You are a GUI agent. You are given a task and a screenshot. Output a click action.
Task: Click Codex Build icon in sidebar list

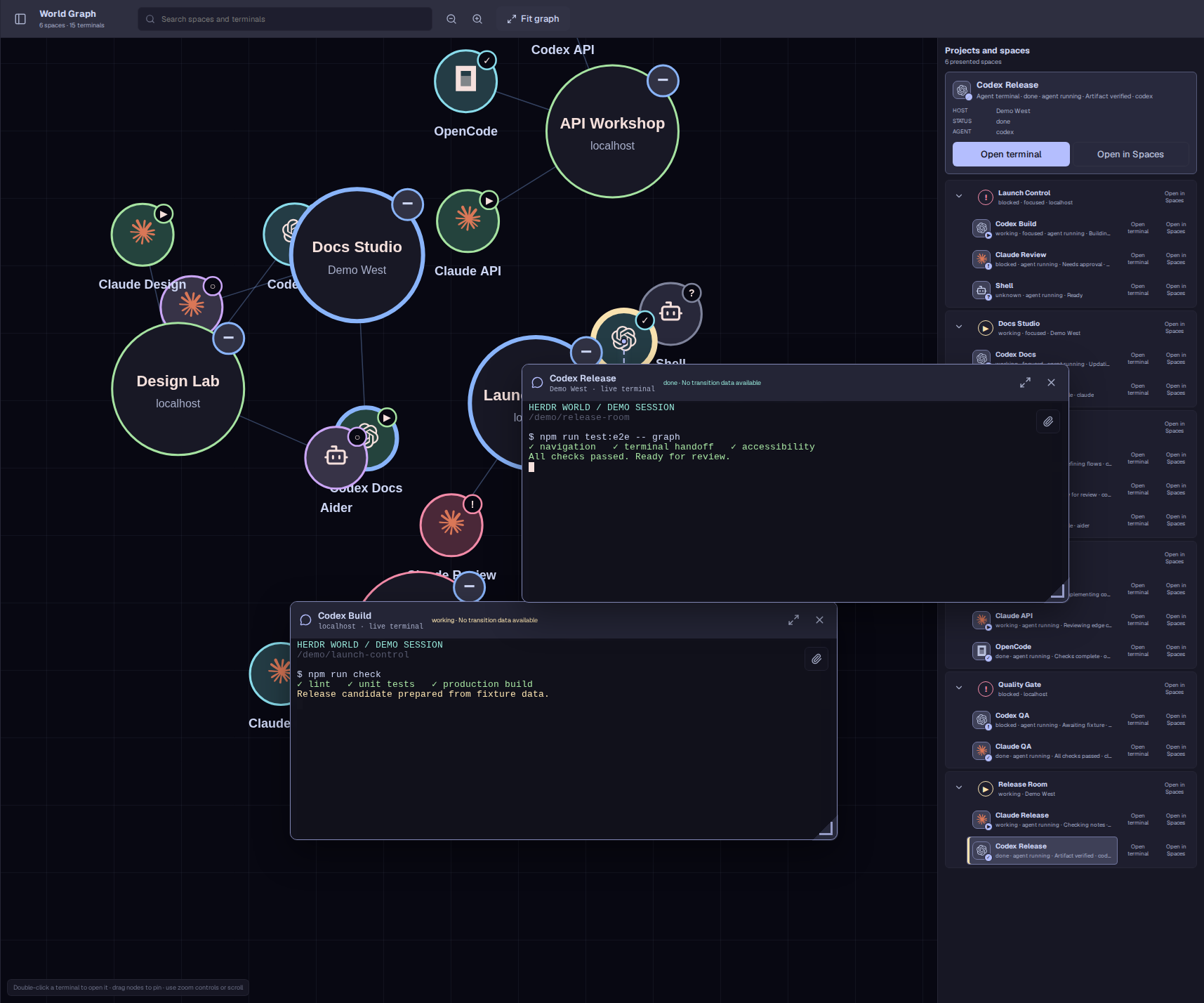pyautogui.click(x=981, y=228)
